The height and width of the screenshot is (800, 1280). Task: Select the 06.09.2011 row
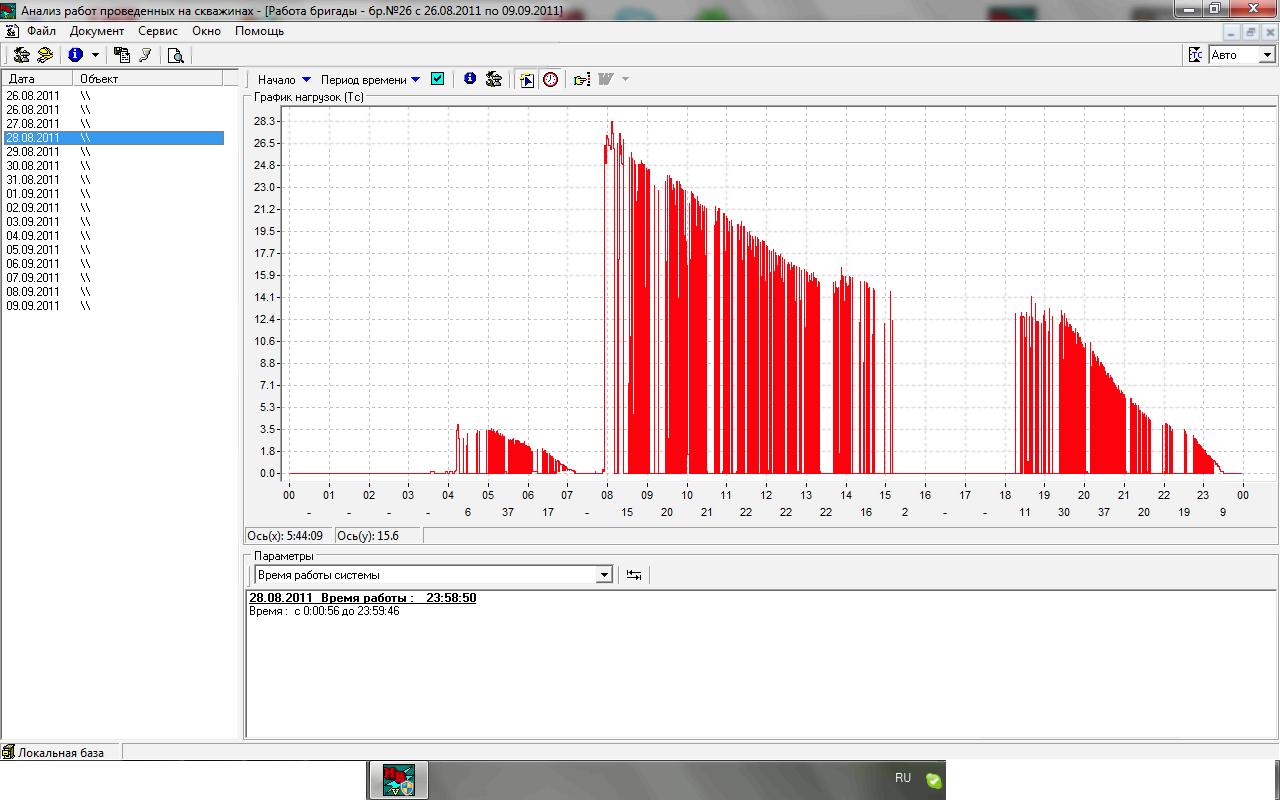[113, 264]
